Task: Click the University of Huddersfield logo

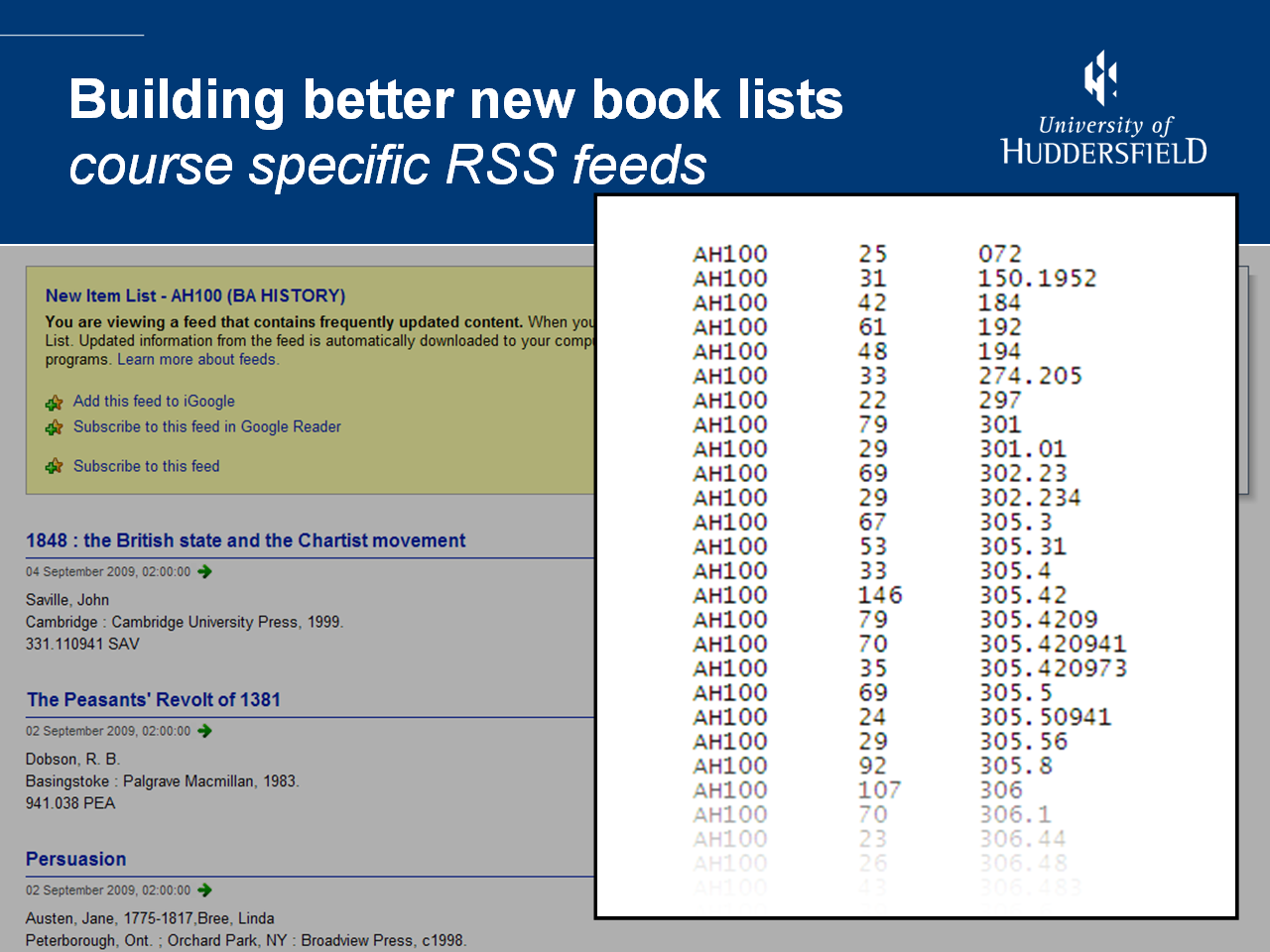Action: point(1103,109)
